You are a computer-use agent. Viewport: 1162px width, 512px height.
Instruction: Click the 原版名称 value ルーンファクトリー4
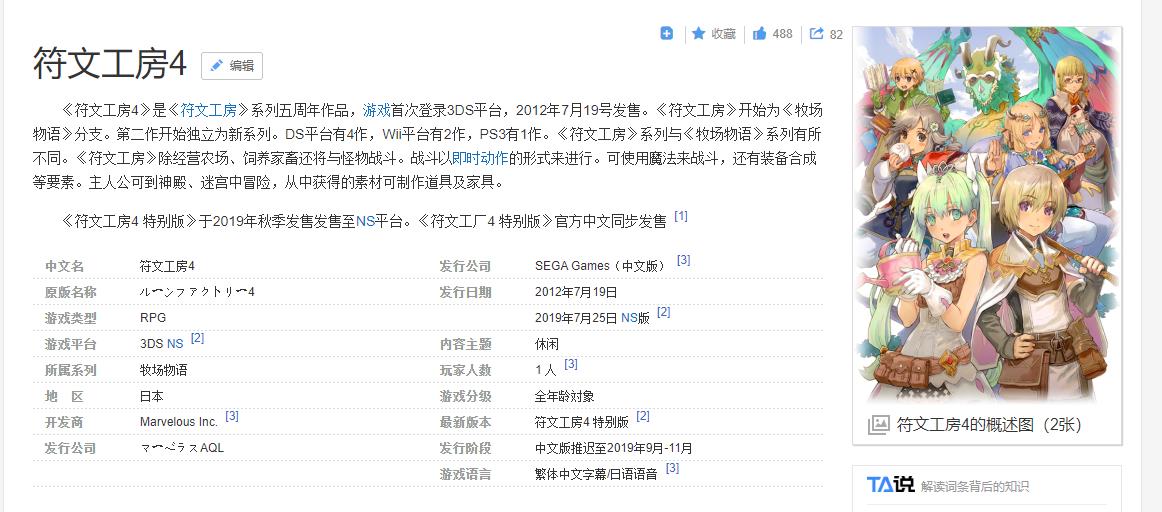pos(197,293)
